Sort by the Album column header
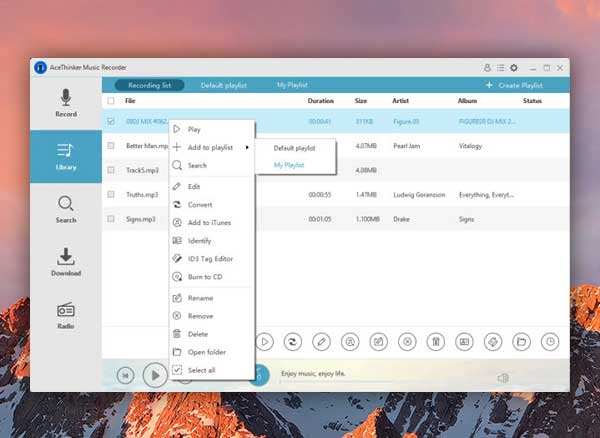This screenshot has width=600, height=438. click(467, 101)
